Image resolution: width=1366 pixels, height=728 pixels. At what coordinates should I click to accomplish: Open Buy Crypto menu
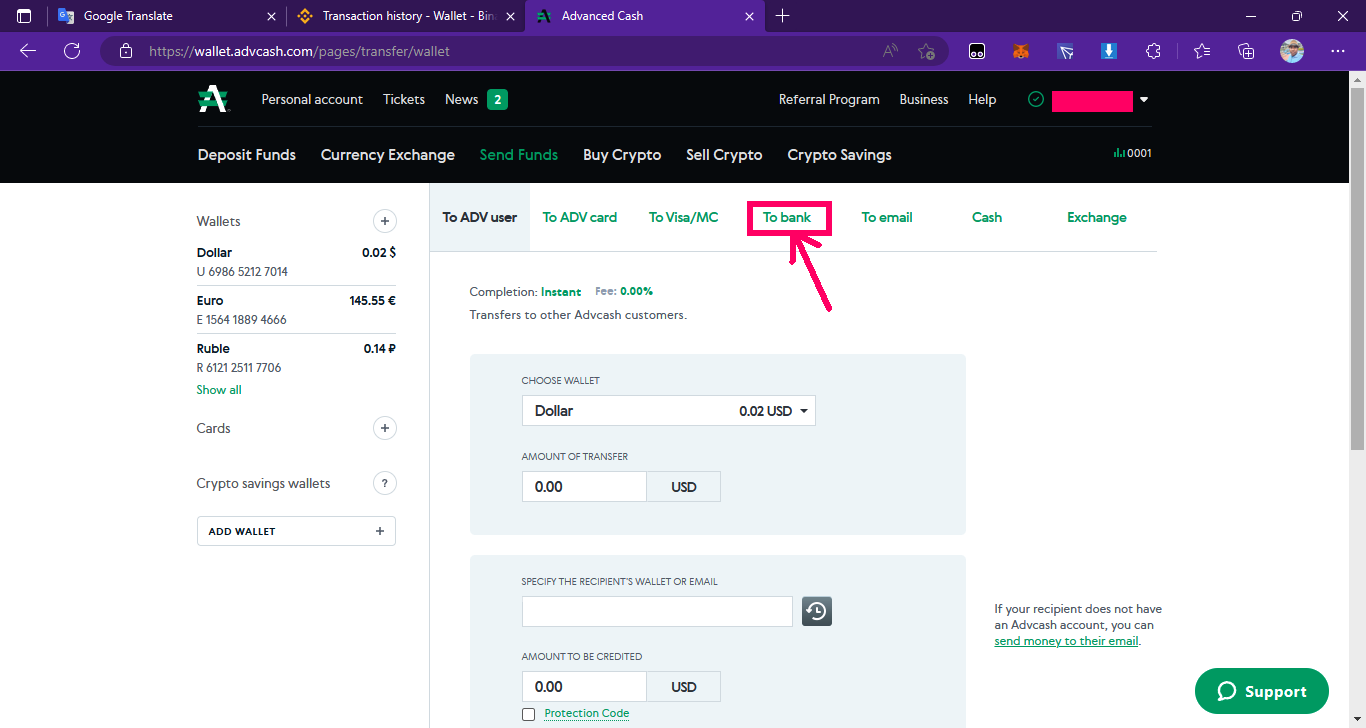point(622,155)
